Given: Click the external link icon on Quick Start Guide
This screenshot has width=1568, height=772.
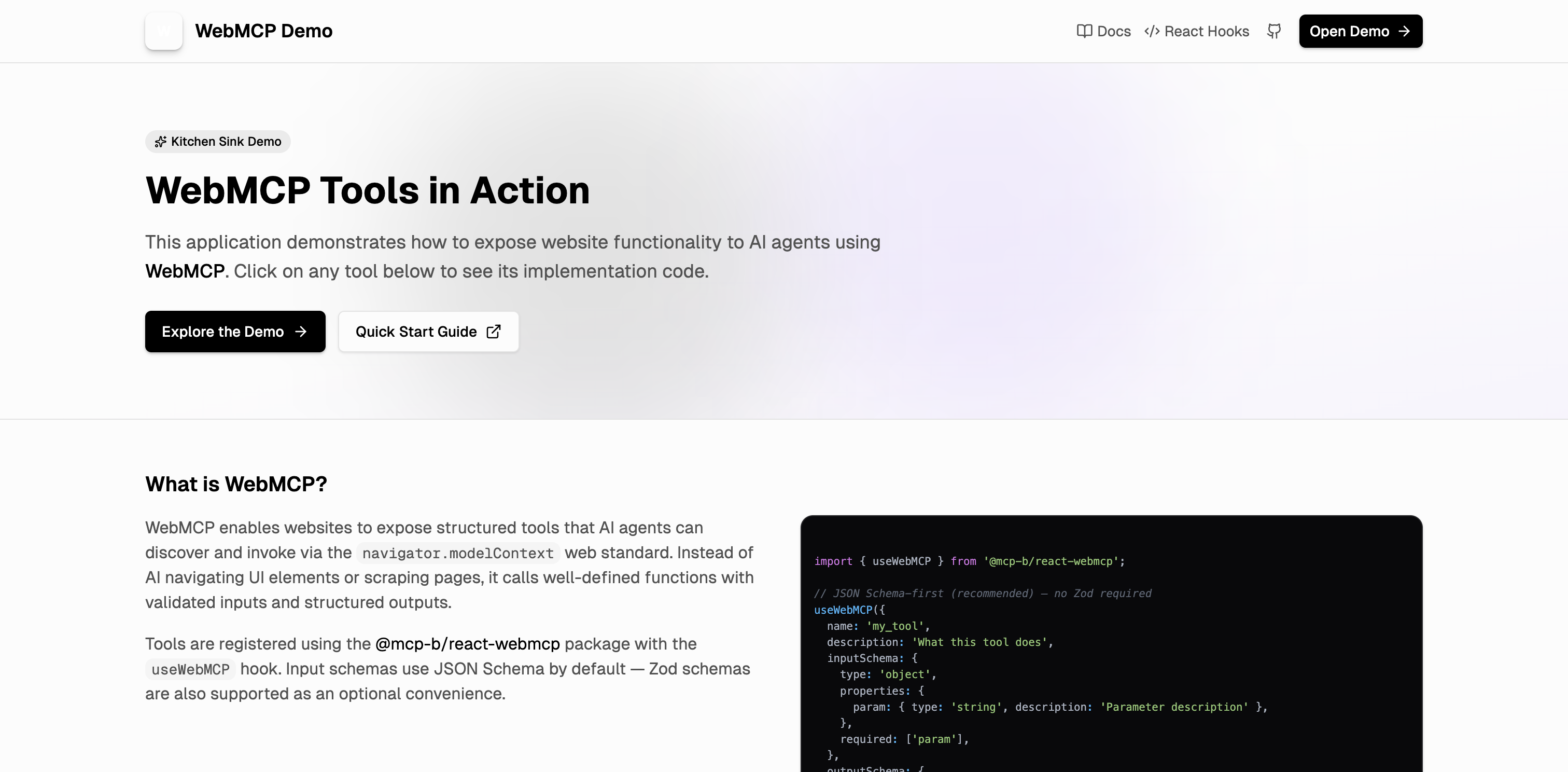Looking at the screenshot, I should click(493, 331).
